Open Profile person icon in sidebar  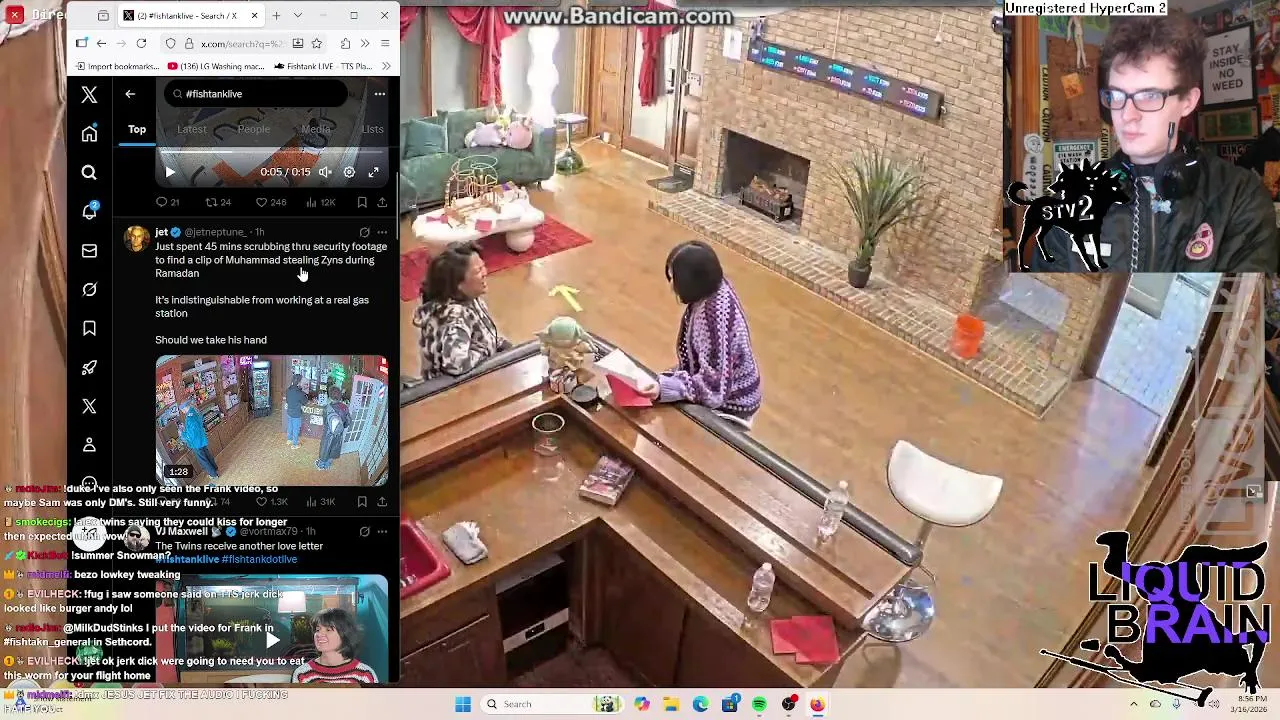tap(89, 445)
